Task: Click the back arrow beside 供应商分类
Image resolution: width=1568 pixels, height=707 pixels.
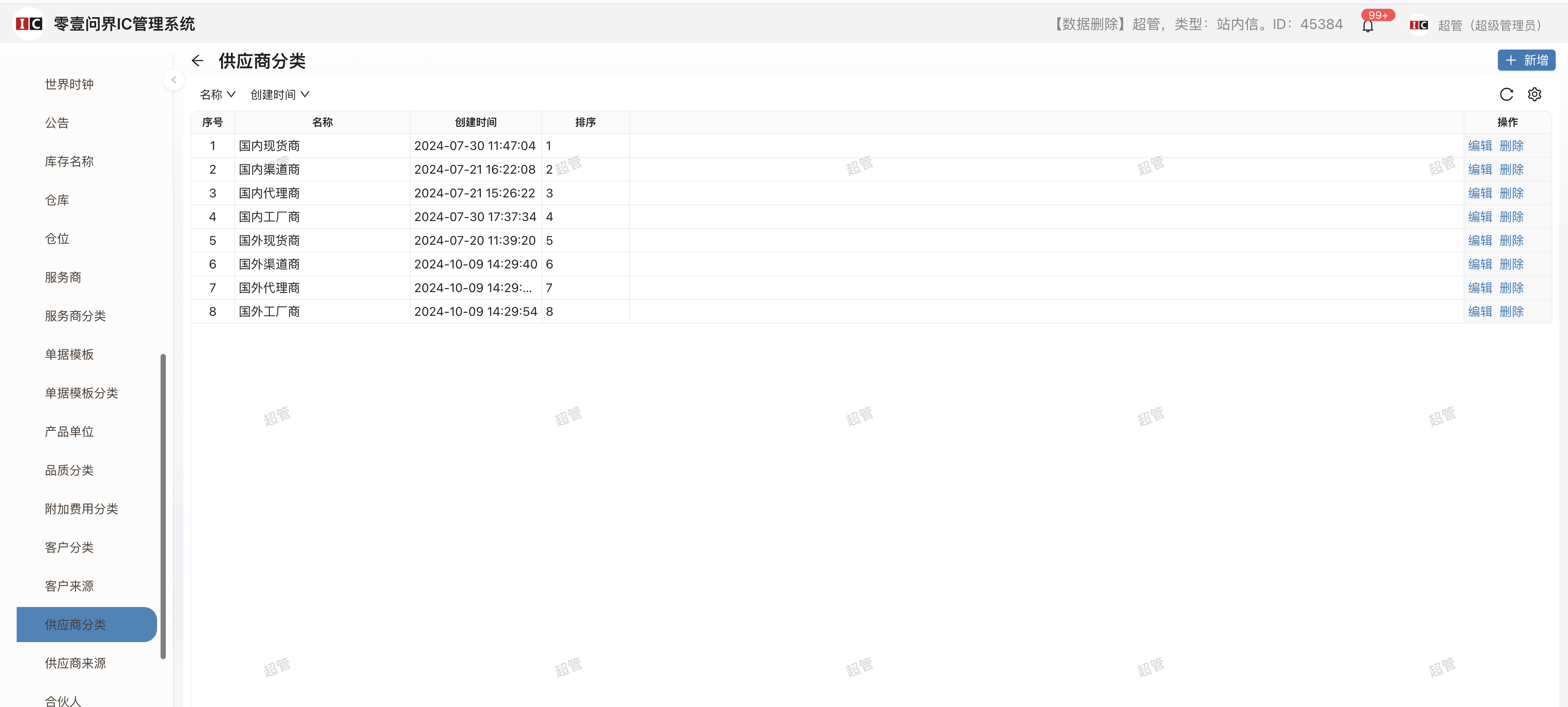Action: click(197, 61)
